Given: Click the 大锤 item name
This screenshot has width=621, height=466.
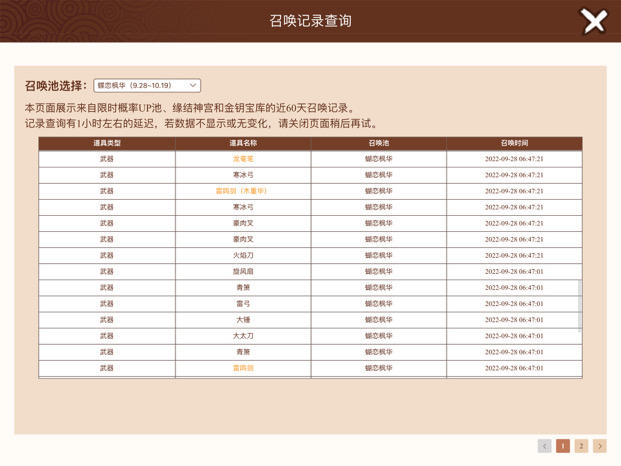Looking at the screenshot, I should (243, 320).
